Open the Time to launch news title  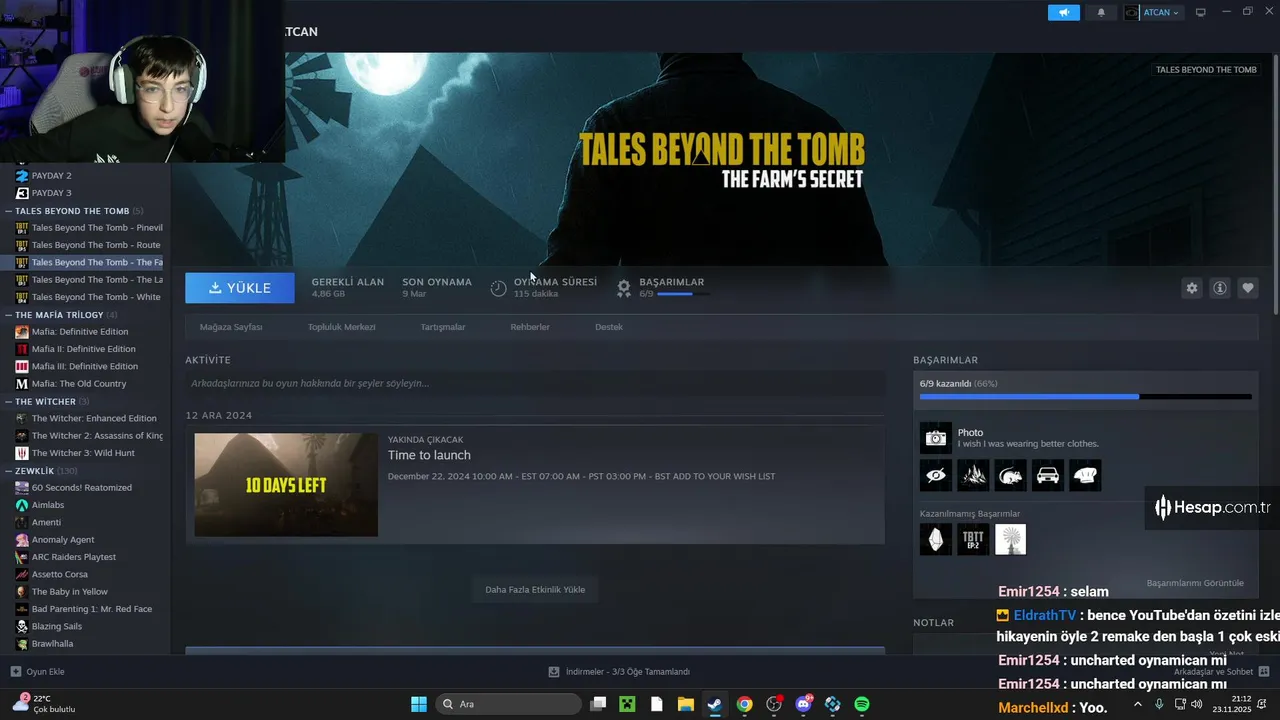429,455
